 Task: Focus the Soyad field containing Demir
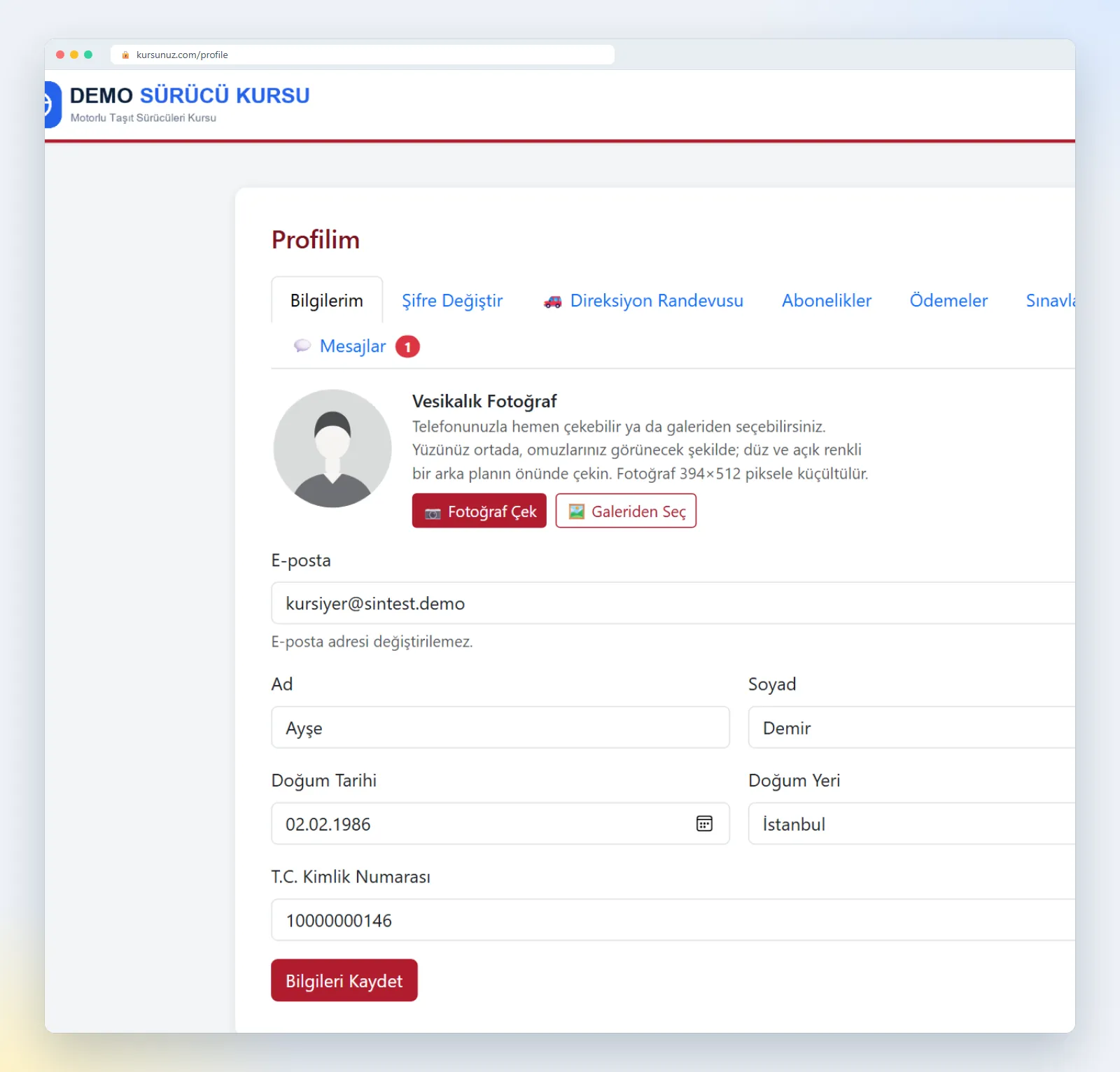click(911, 728)
